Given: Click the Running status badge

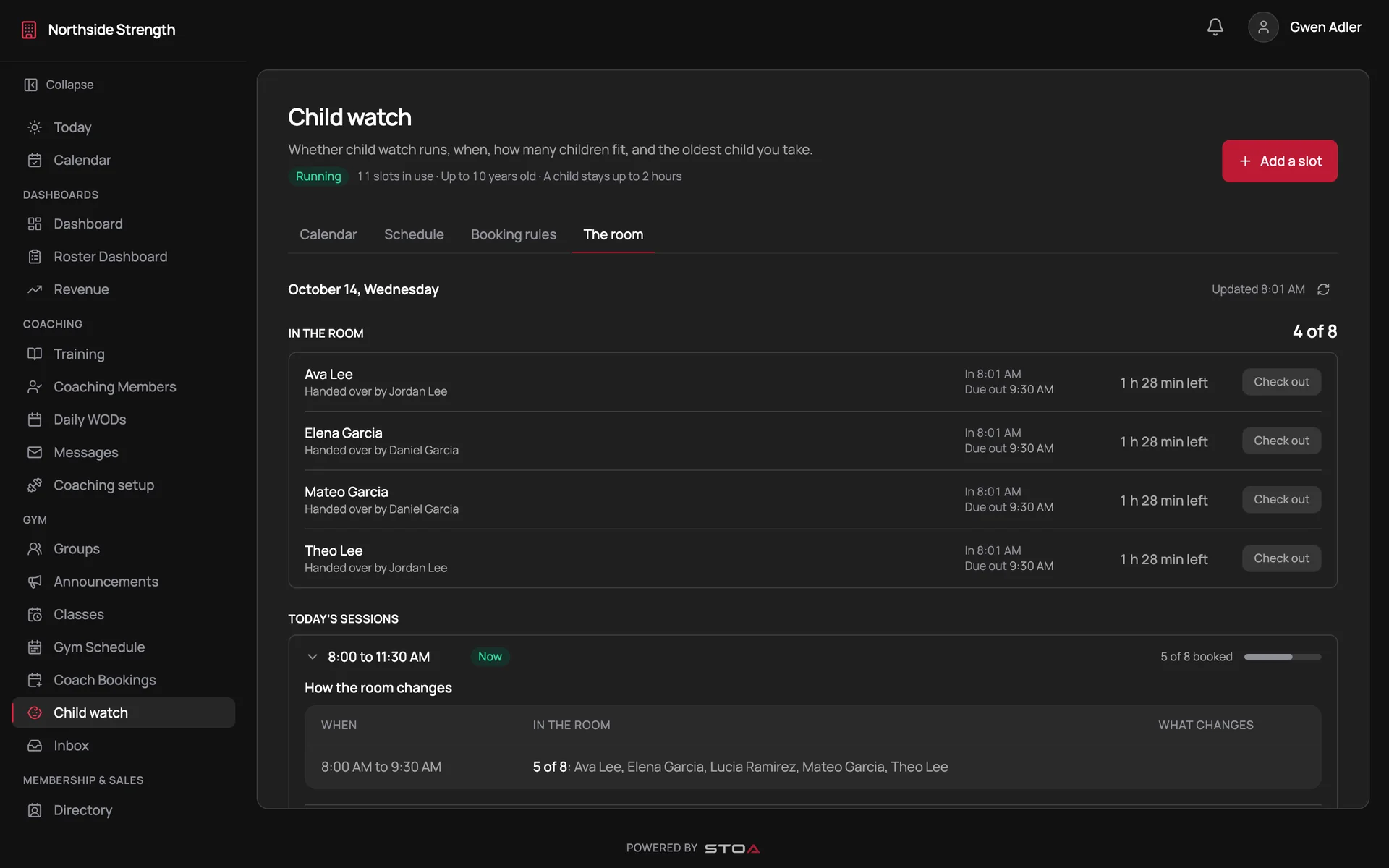Looking at the screenshot, I should 318,176.
